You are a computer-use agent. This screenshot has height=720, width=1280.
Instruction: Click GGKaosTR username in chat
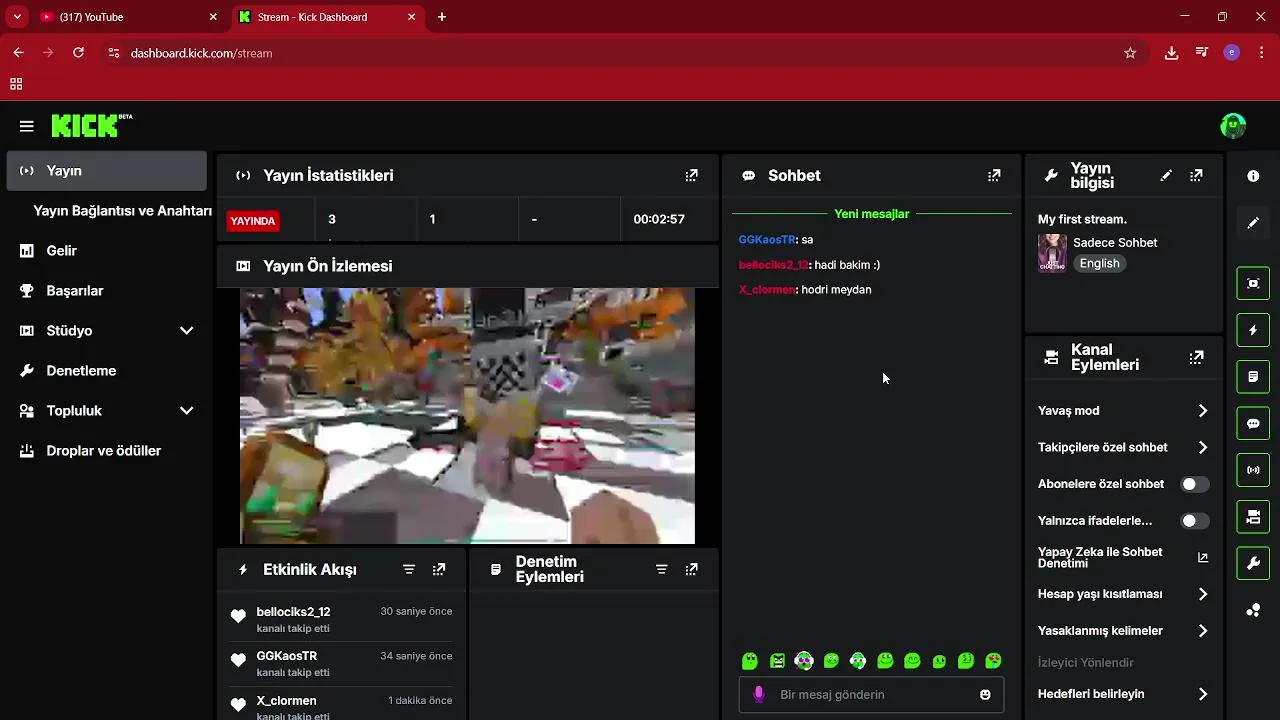767,240
